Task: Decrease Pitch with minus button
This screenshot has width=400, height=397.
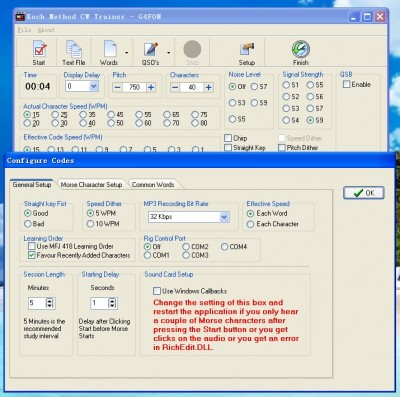Action: tap(117, 88)
